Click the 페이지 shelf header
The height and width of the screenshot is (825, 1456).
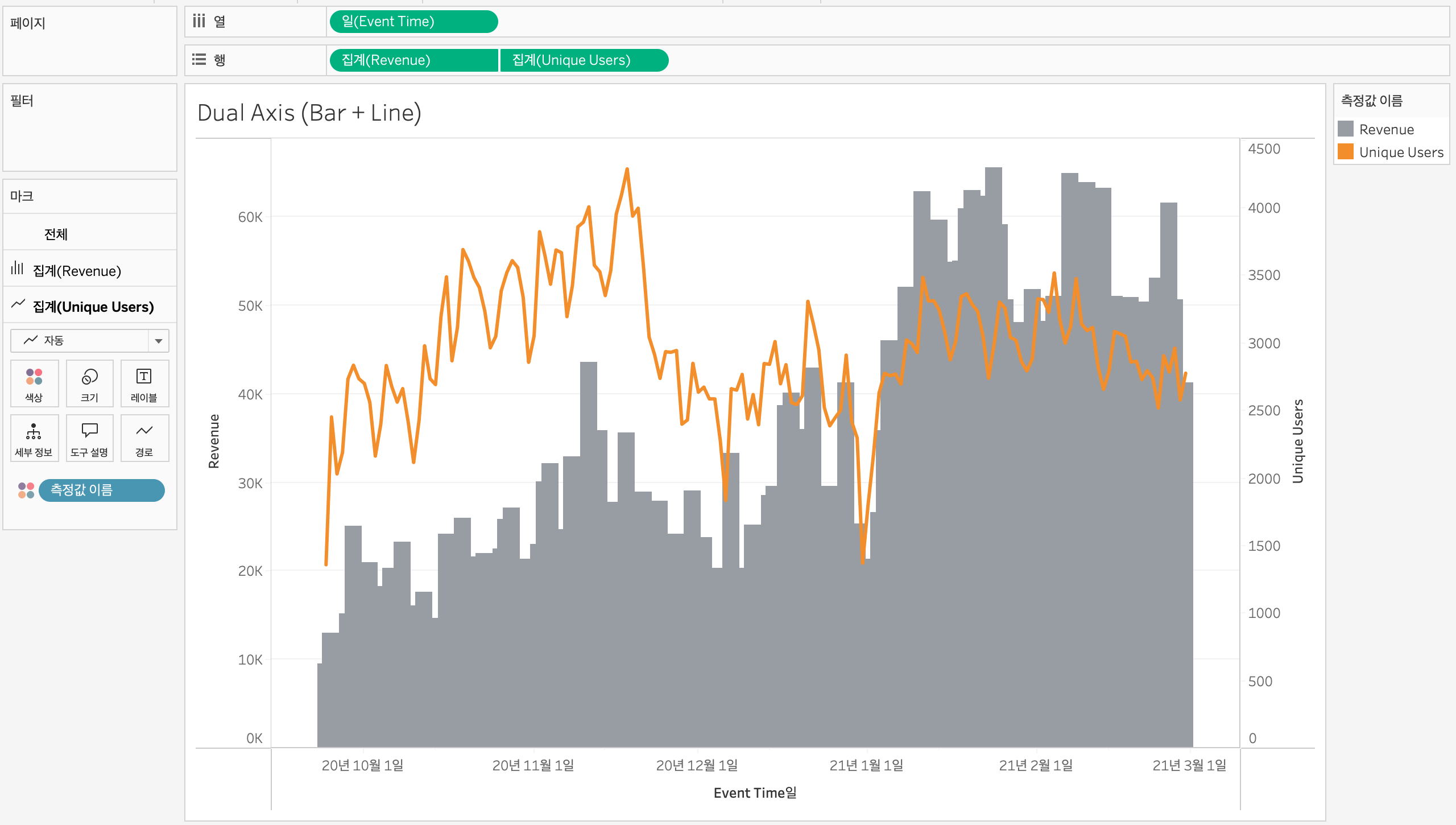[27, 23]
